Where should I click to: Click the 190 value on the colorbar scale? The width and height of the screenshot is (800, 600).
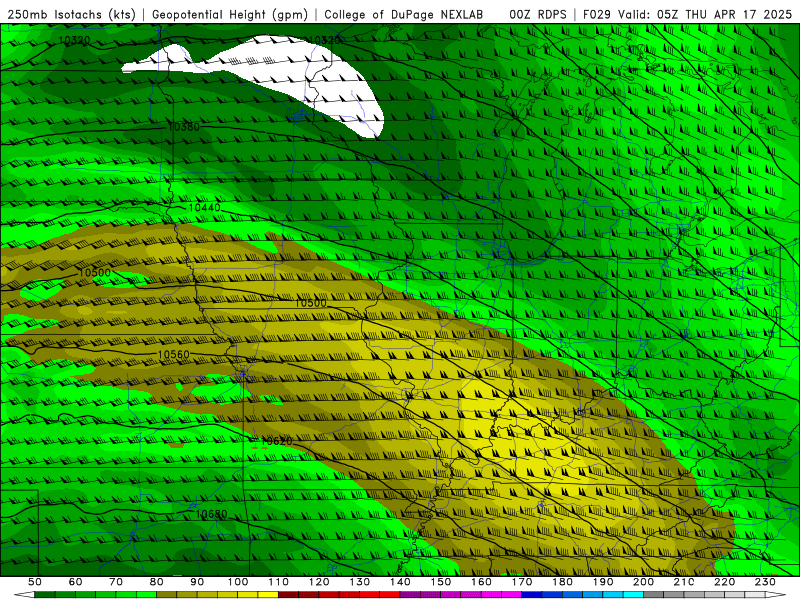603,582
